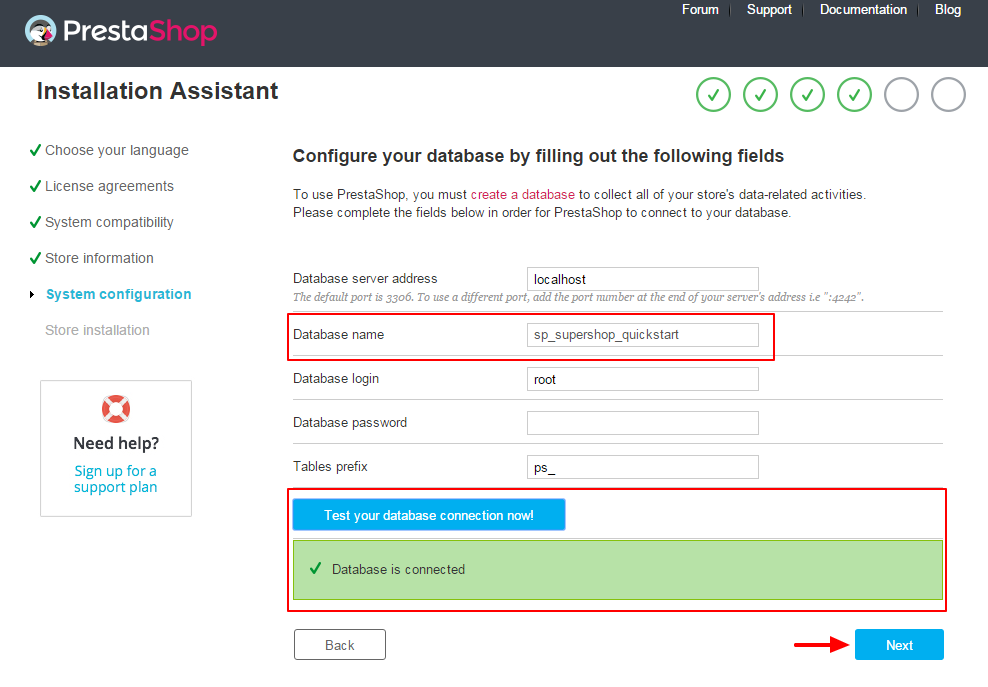Open the Documentation header link

point(863,9)
